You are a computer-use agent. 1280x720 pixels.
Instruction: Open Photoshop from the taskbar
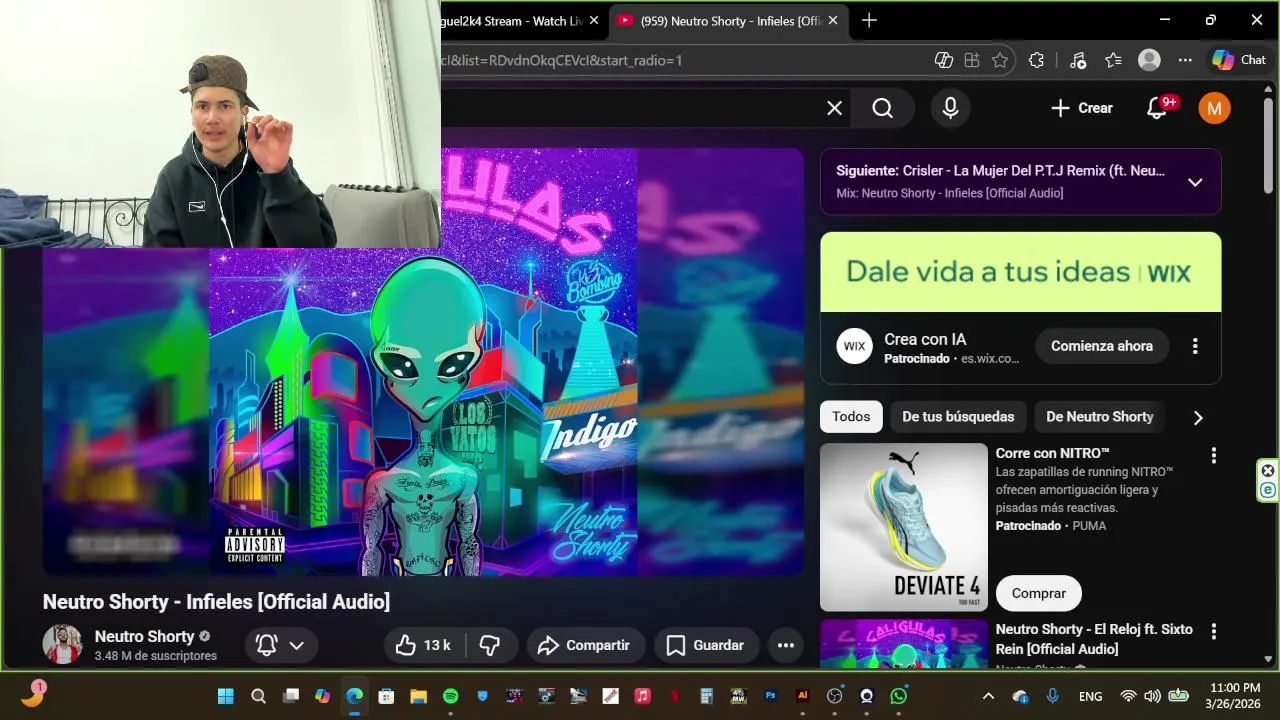[x=770, y=696]
